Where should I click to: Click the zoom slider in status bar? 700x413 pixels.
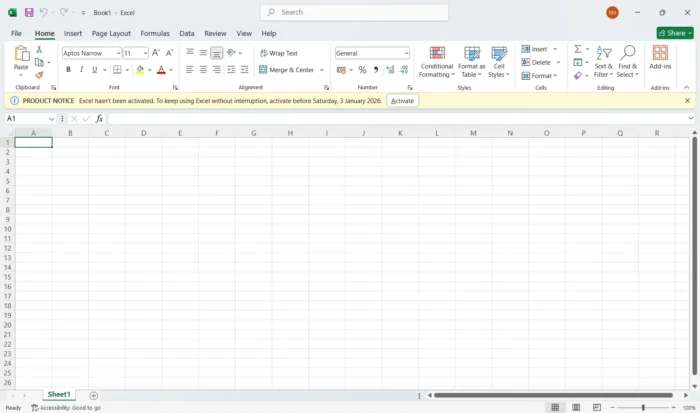[x=643, y=407]
